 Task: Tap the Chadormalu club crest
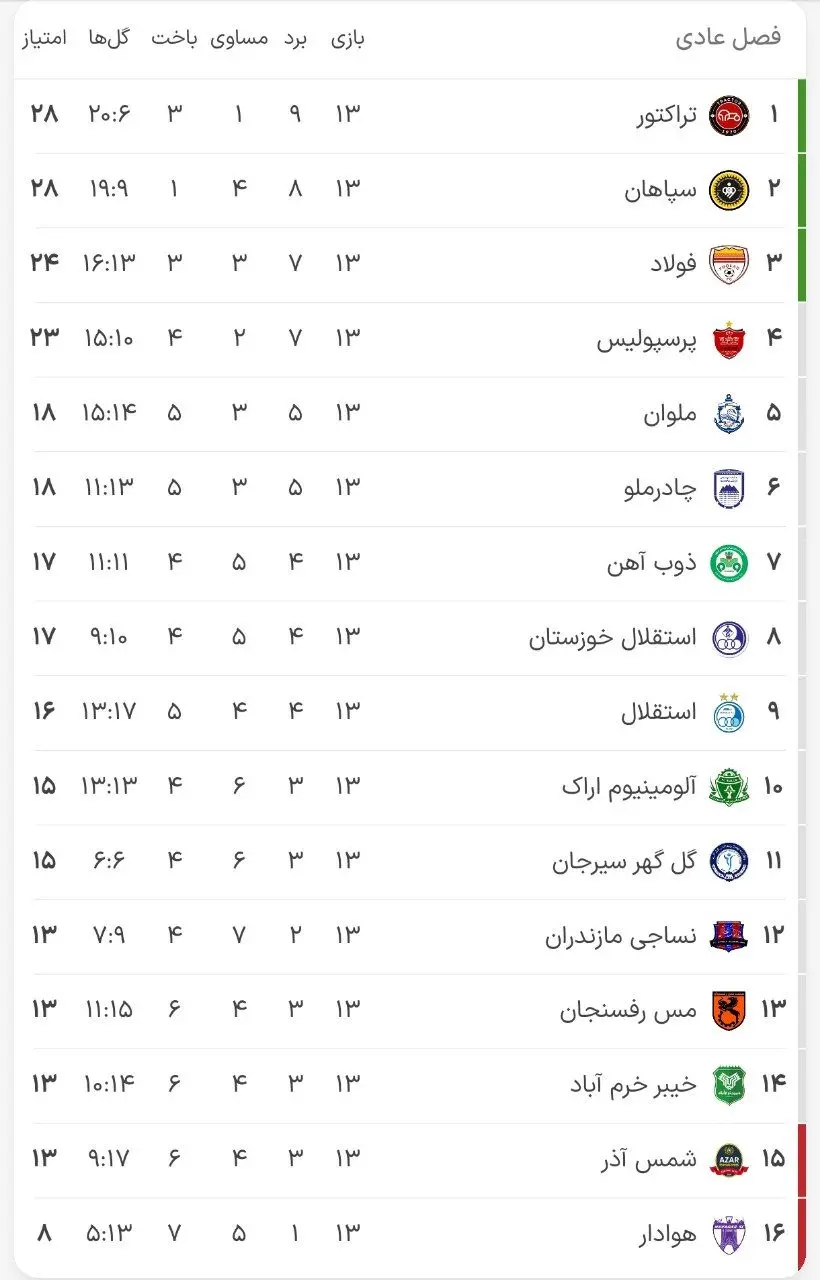[x=728, y=488]
